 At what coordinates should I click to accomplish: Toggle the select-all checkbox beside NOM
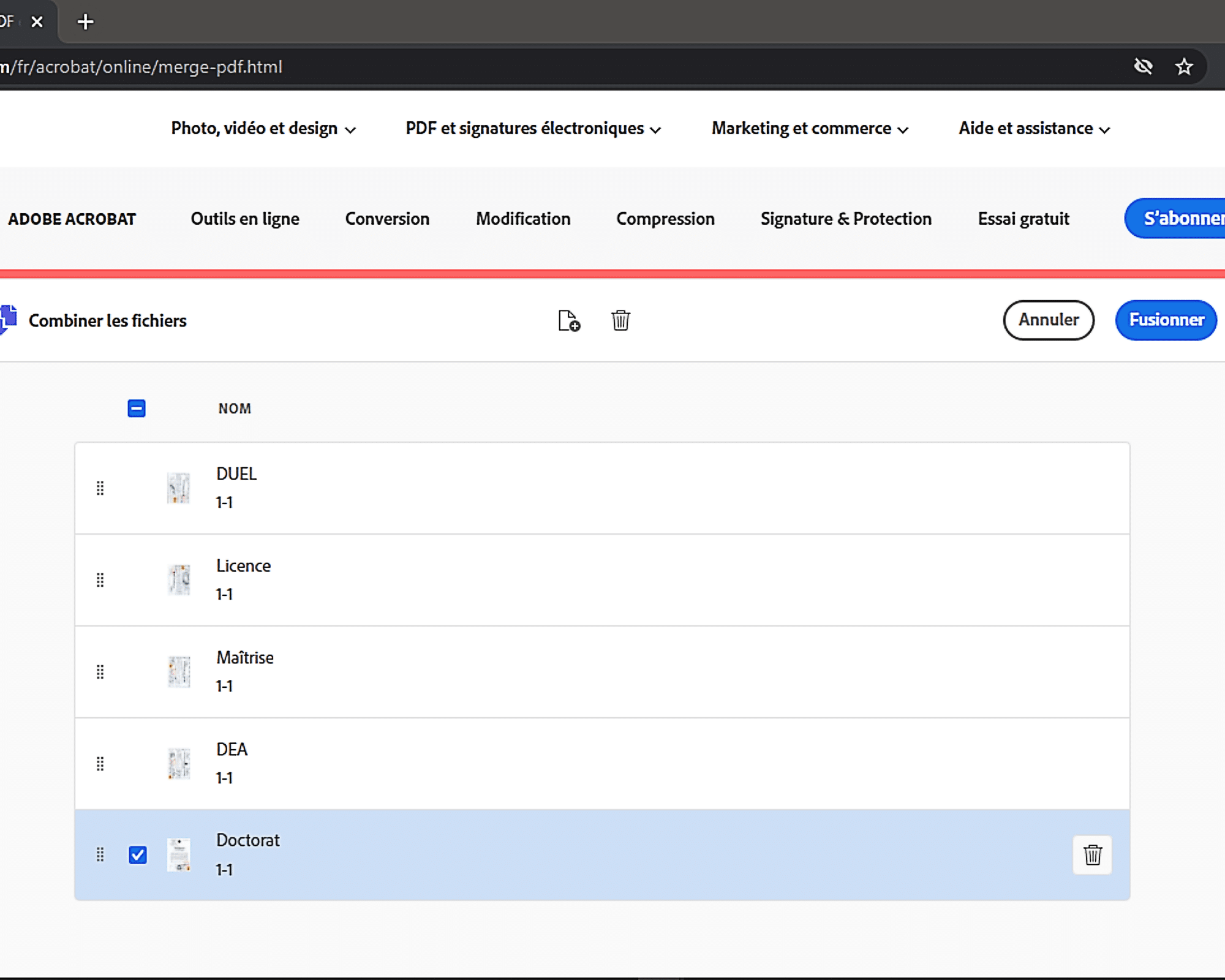pos(137,409)
